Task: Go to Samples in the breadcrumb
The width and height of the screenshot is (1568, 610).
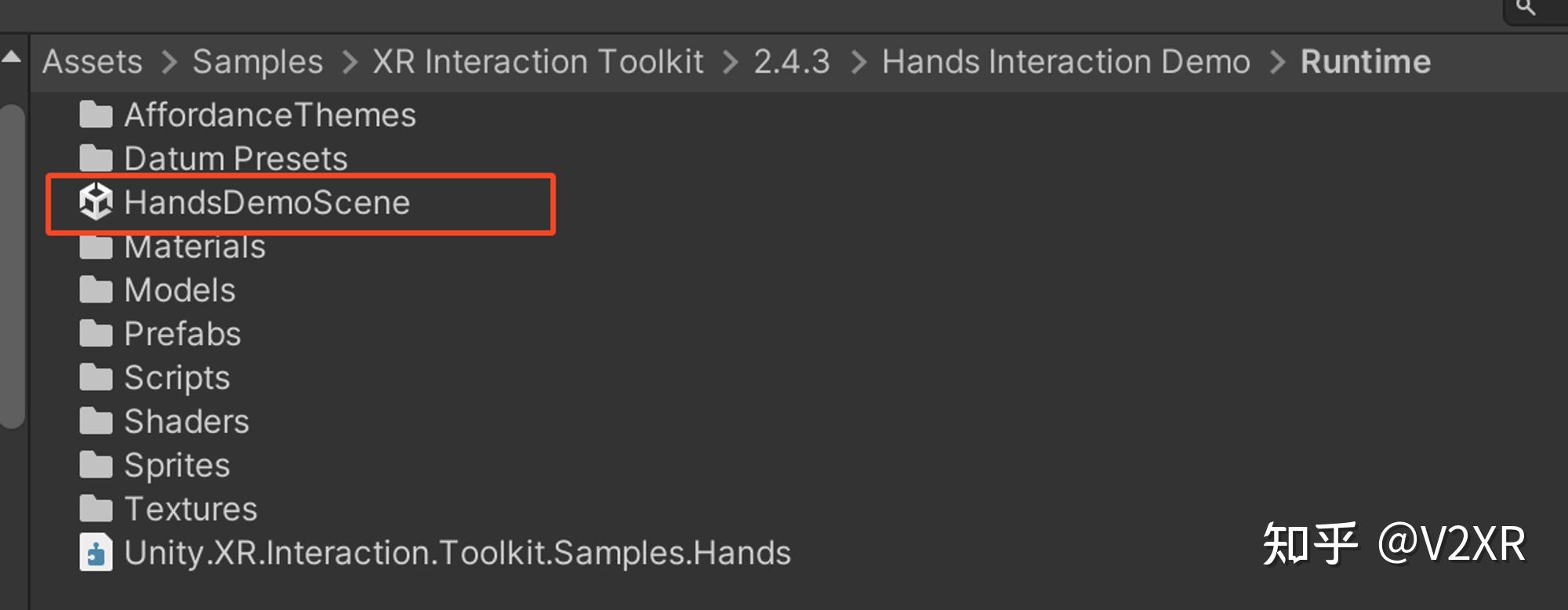Action: 258,62
